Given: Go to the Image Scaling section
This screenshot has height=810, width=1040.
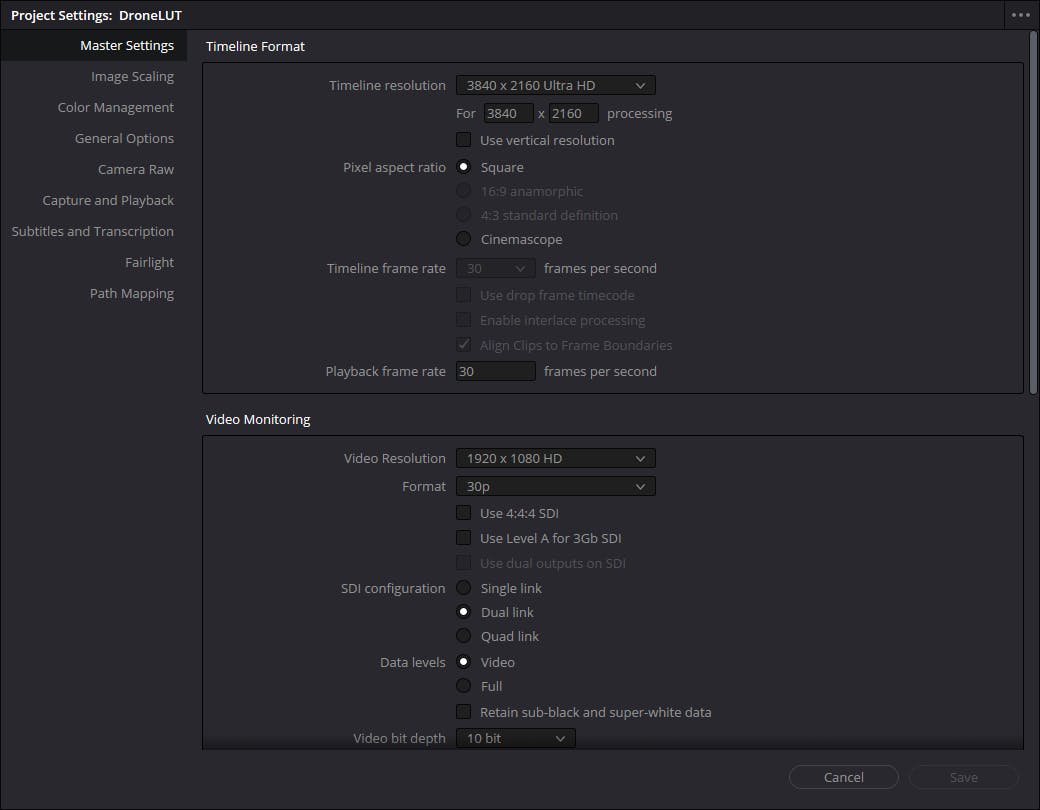Looking at the screenshot, I should [132, 76].
